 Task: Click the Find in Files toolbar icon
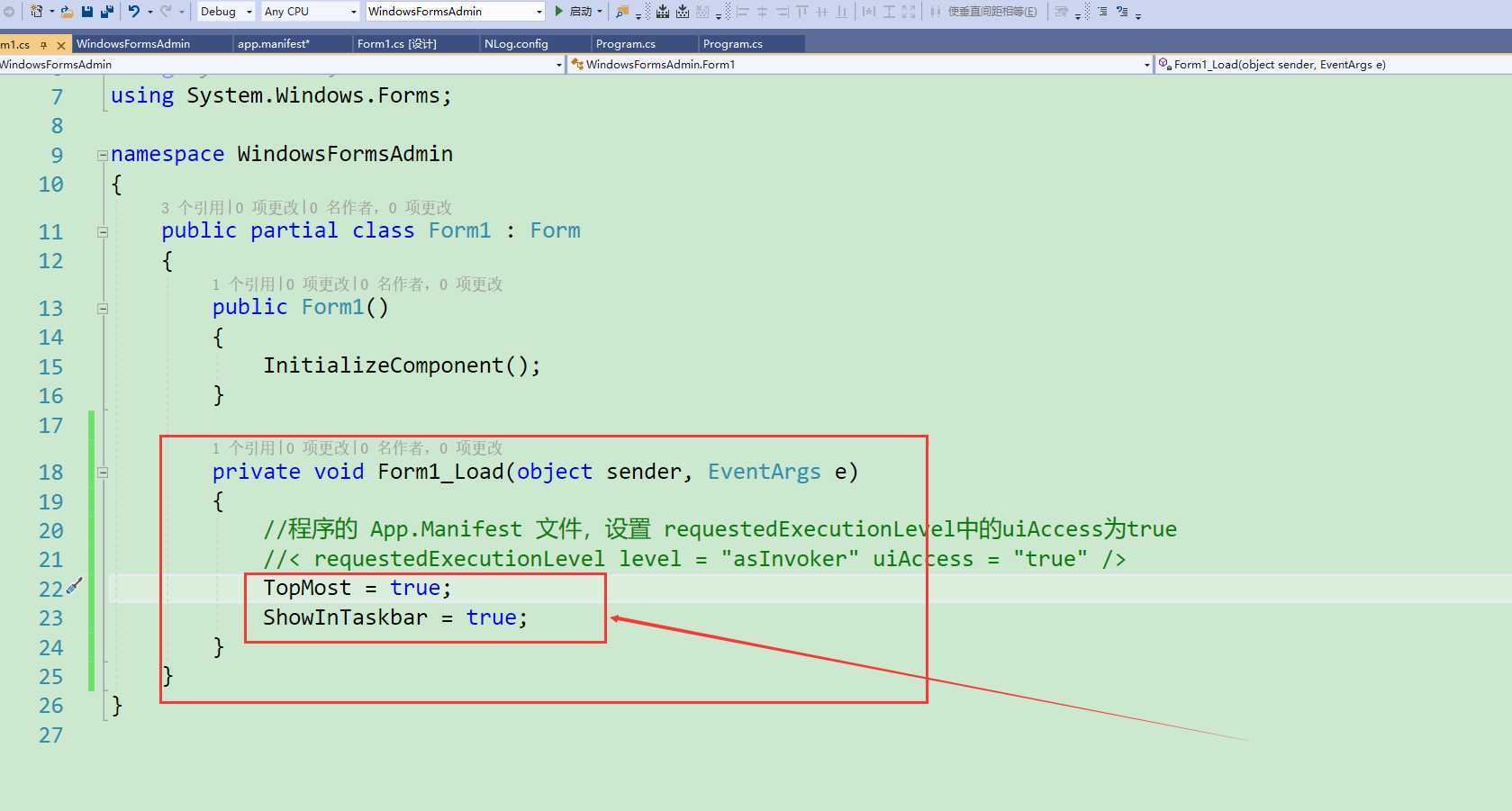[622, 12]
